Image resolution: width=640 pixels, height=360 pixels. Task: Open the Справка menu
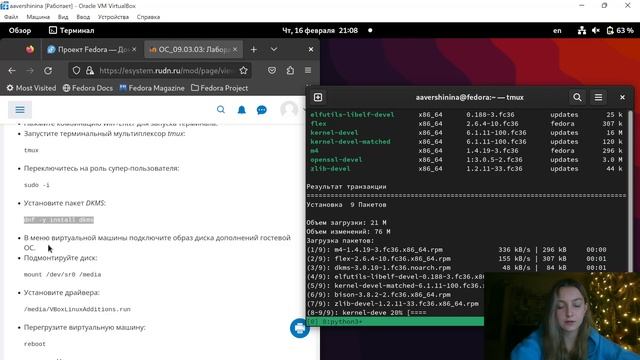click(148, 17)
